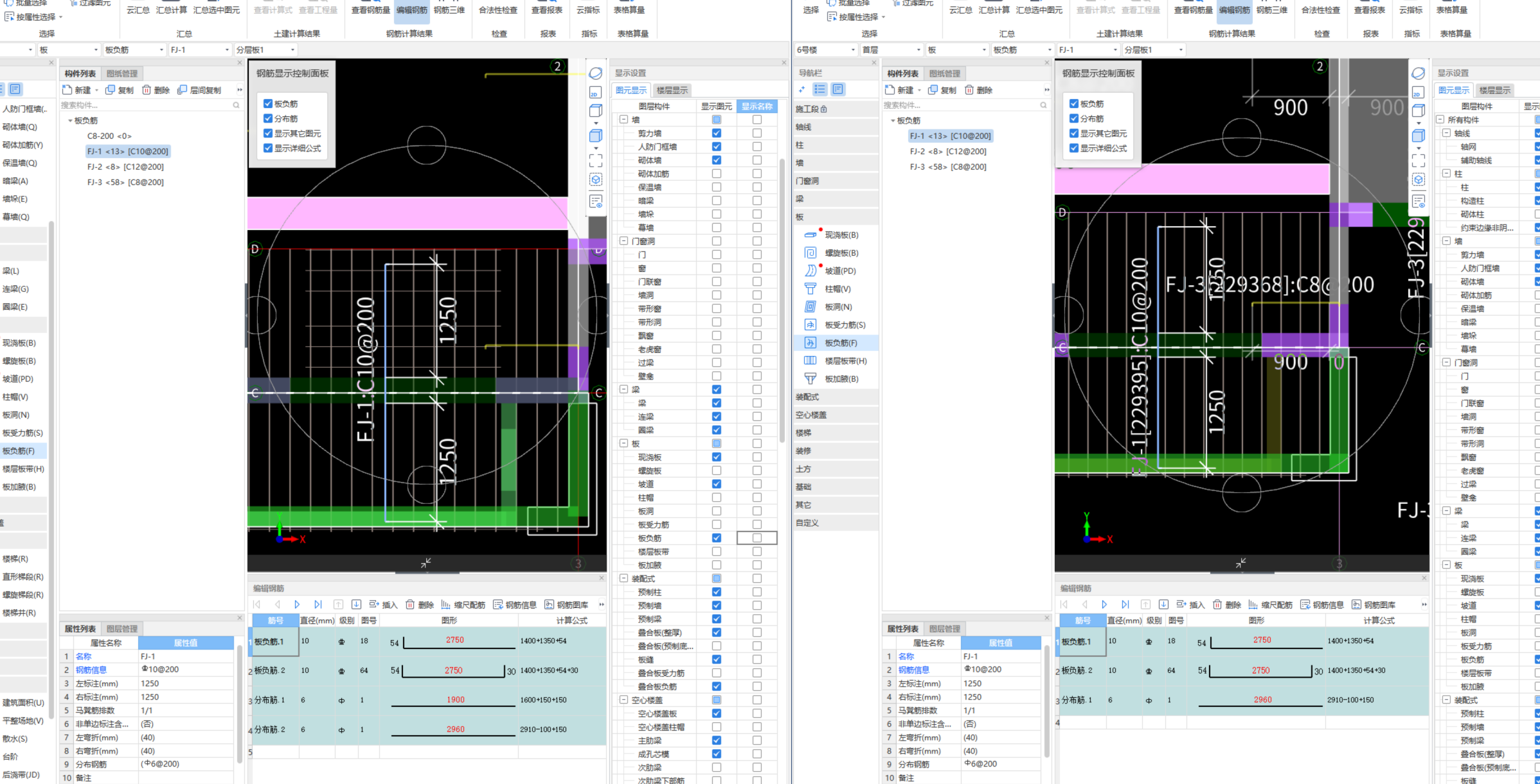Click the 2D view icon in right window viewport
This screenshot has width=1540, height=784.
coord(1419,93)
